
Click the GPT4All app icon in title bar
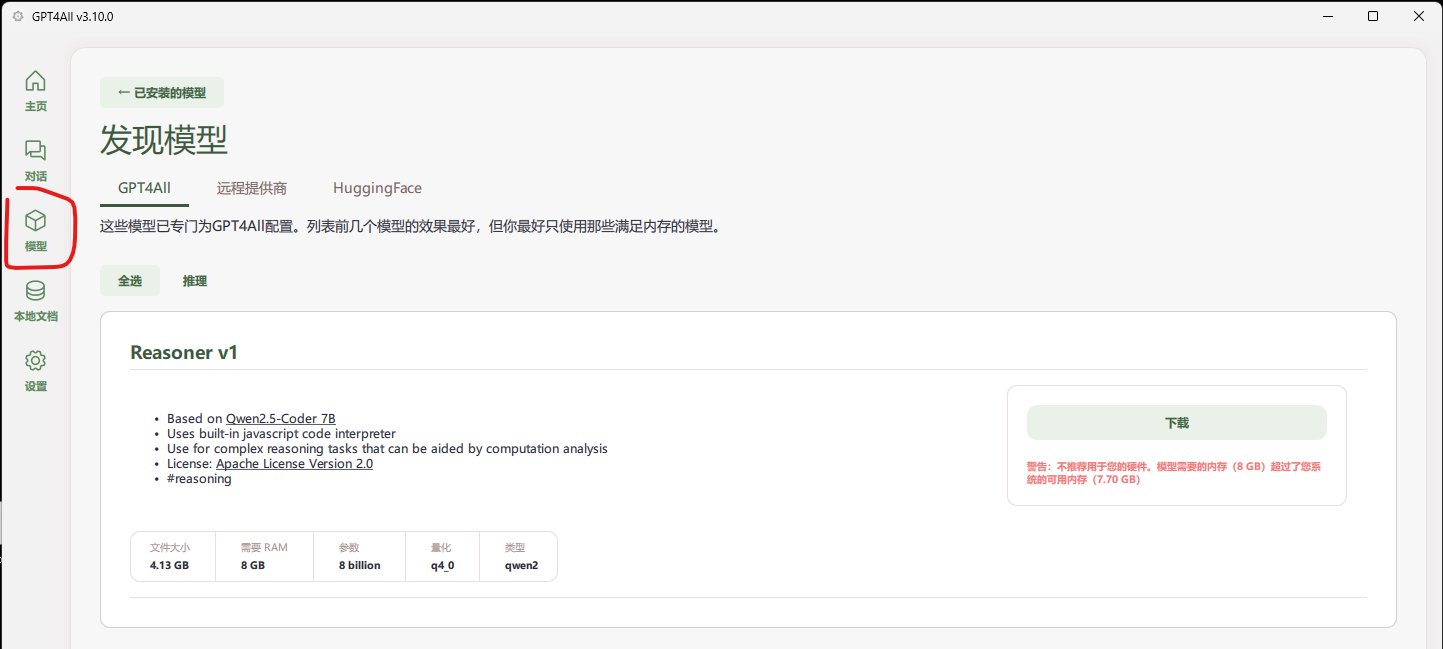(x=18, y=16)
